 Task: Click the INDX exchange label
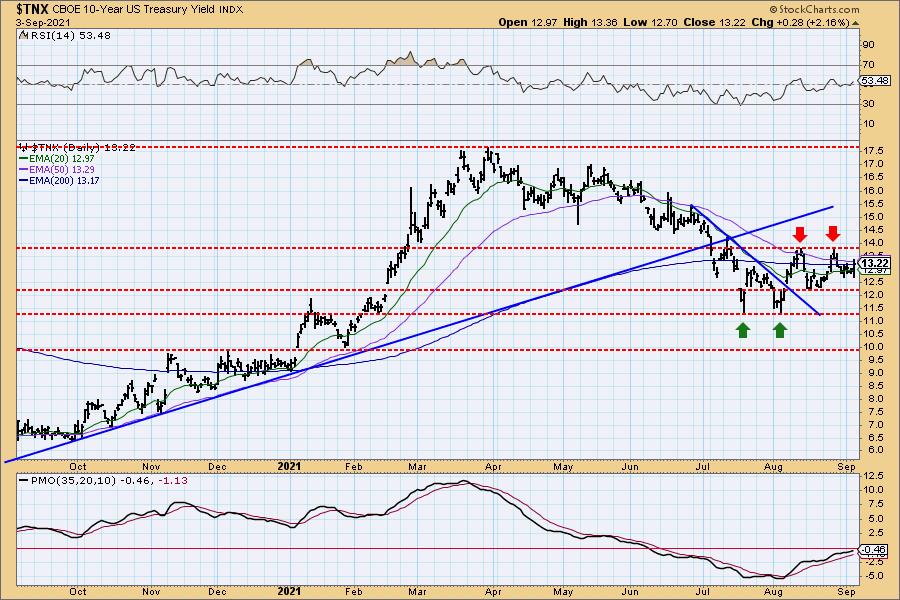pos(231,10)
